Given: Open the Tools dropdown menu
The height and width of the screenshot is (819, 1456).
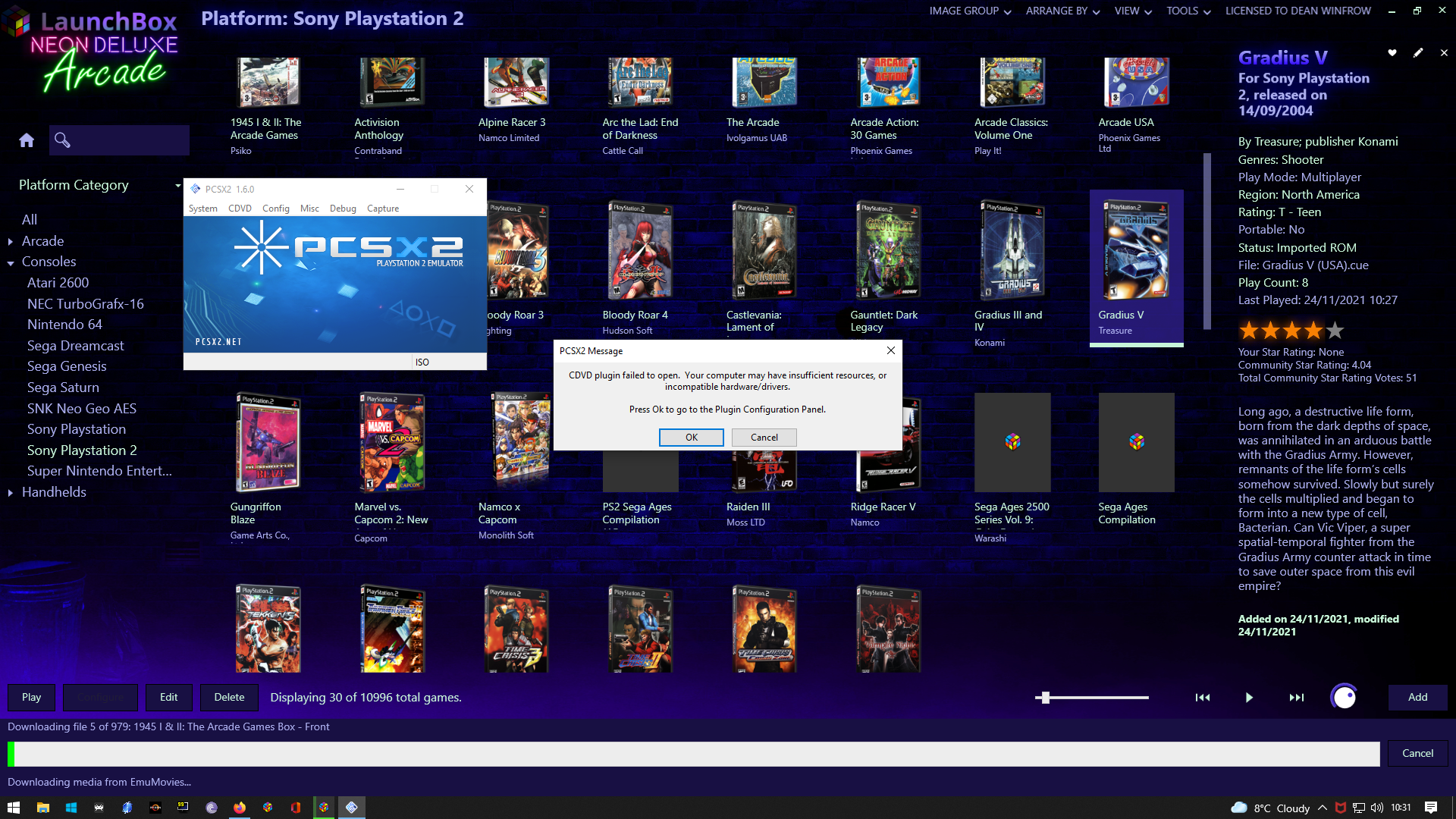Looking at the screenshot, I should click(1188, 11).
